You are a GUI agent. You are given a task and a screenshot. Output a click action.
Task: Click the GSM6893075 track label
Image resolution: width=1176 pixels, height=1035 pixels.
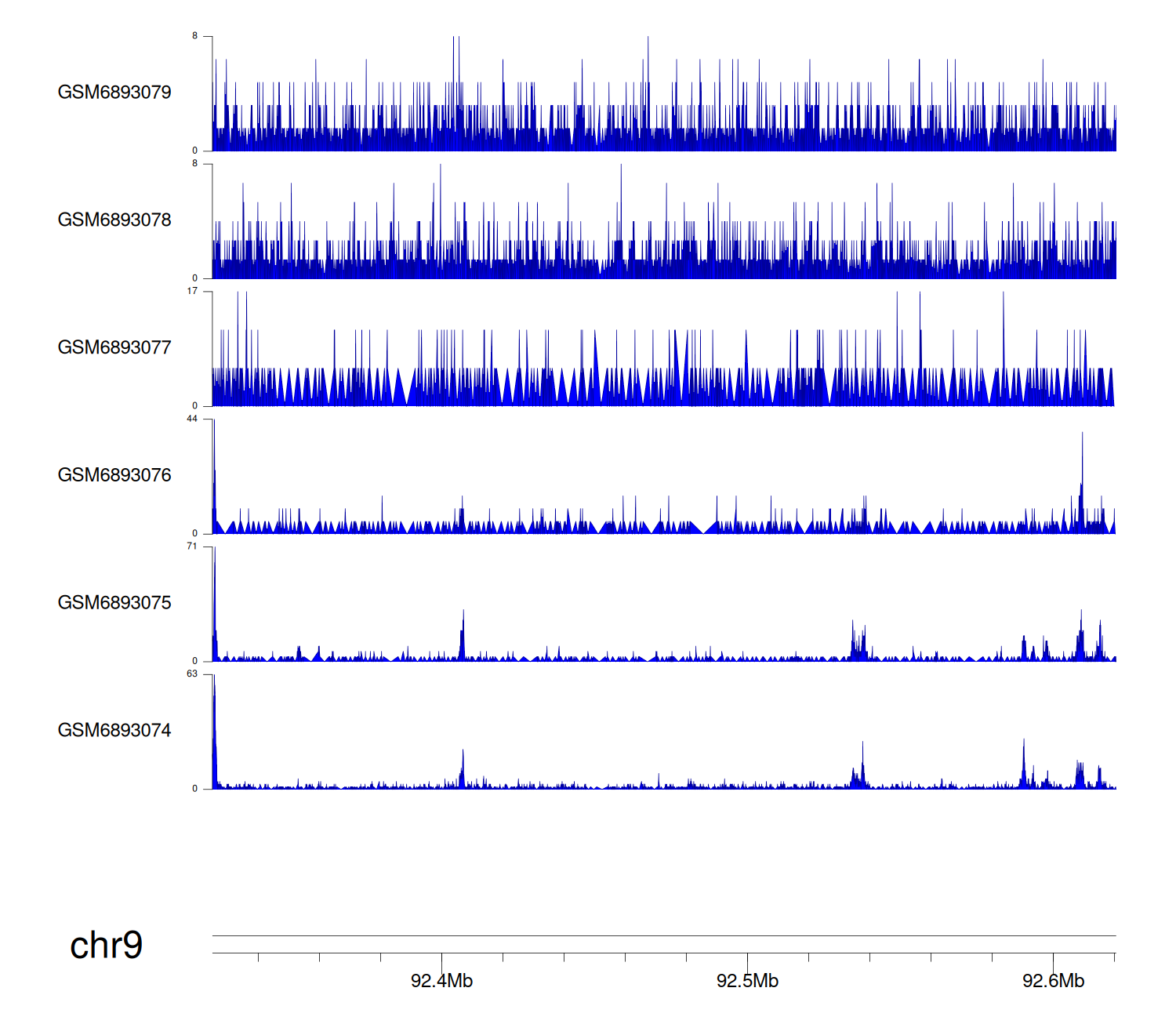(x=114, y=603)
